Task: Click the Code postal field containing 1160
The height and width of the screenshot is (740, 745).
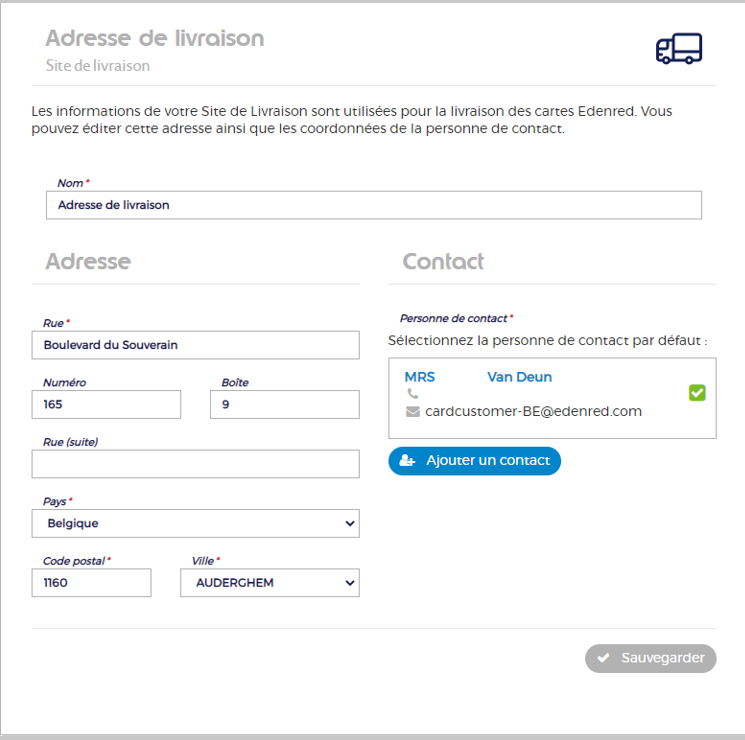Action: click(91, 582)
